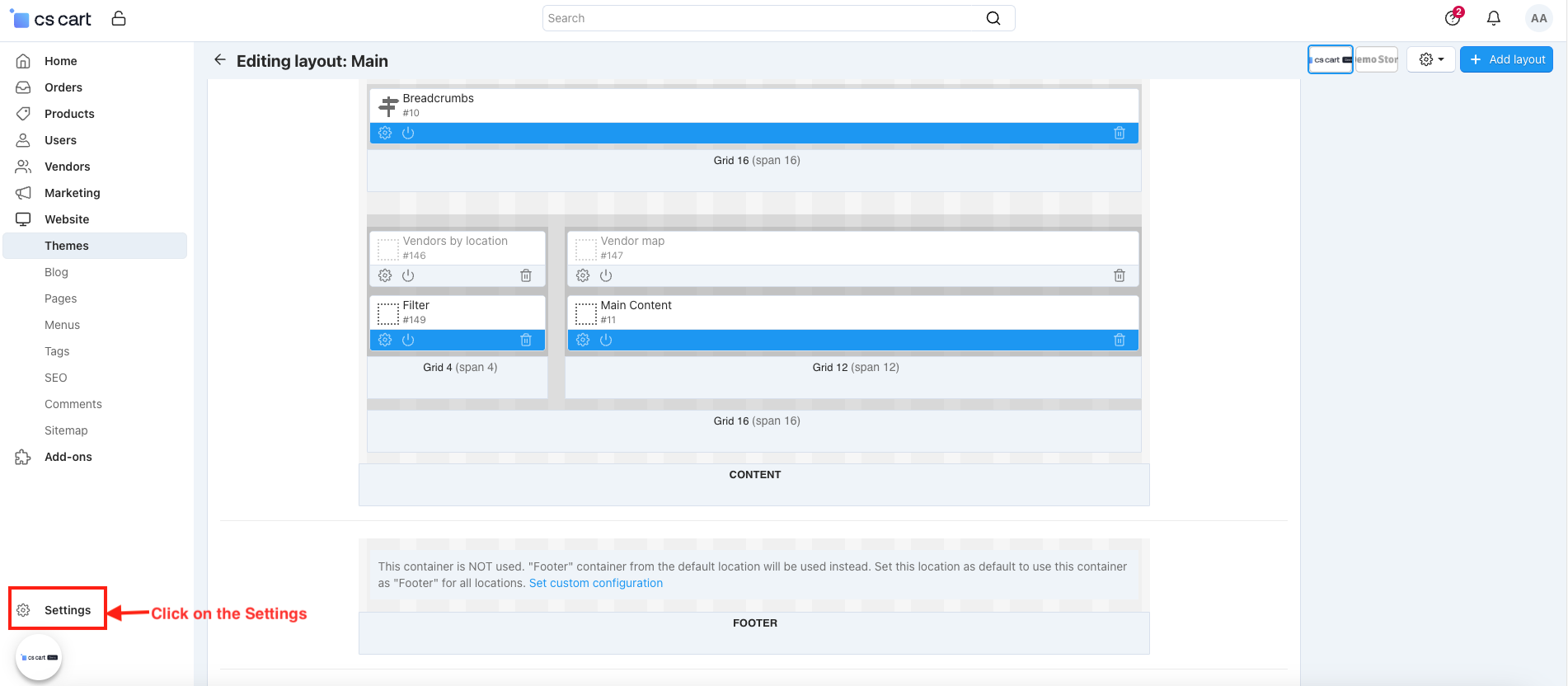
Task: Click the lock icon beside logo
Action: tap(119, 18)
